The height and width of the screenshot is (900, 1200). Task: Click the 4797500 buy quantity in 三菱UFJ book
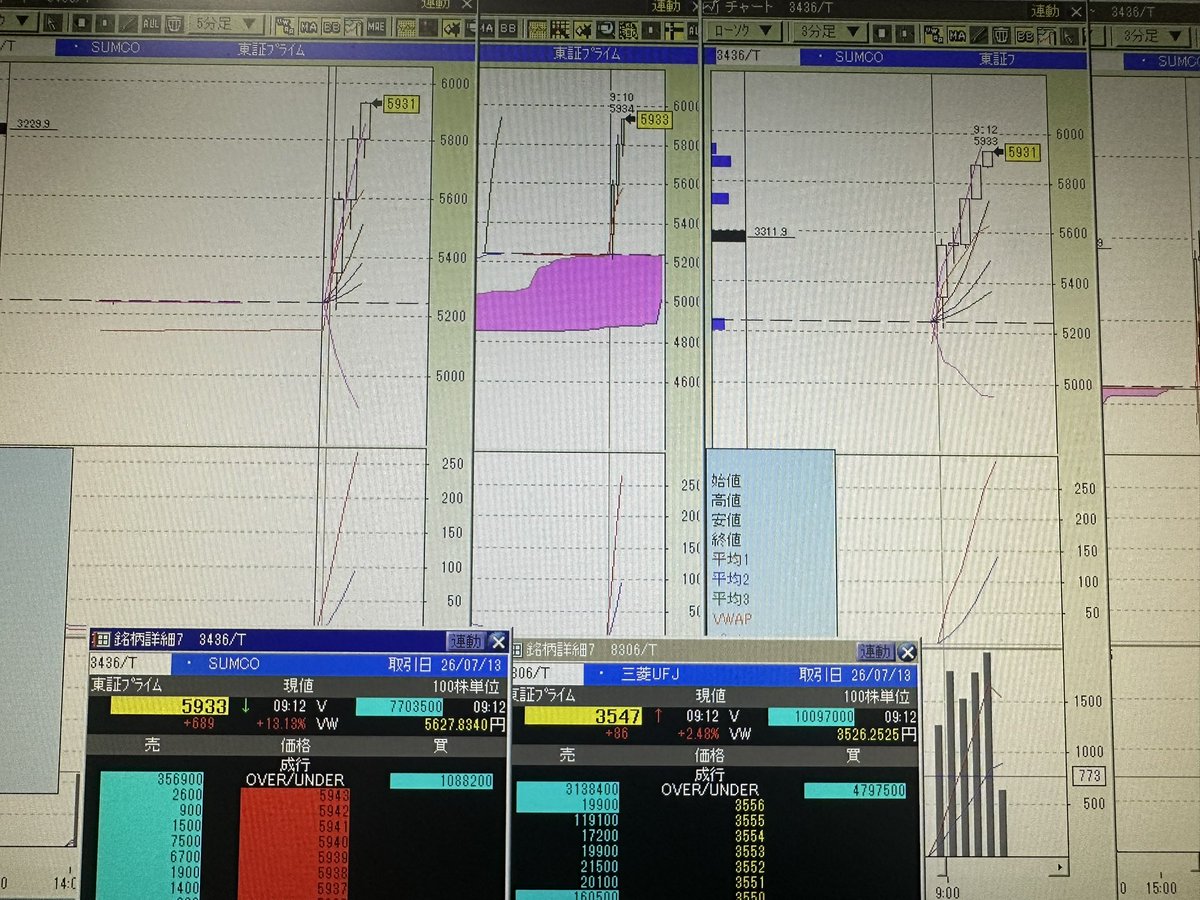pos(855,790)
